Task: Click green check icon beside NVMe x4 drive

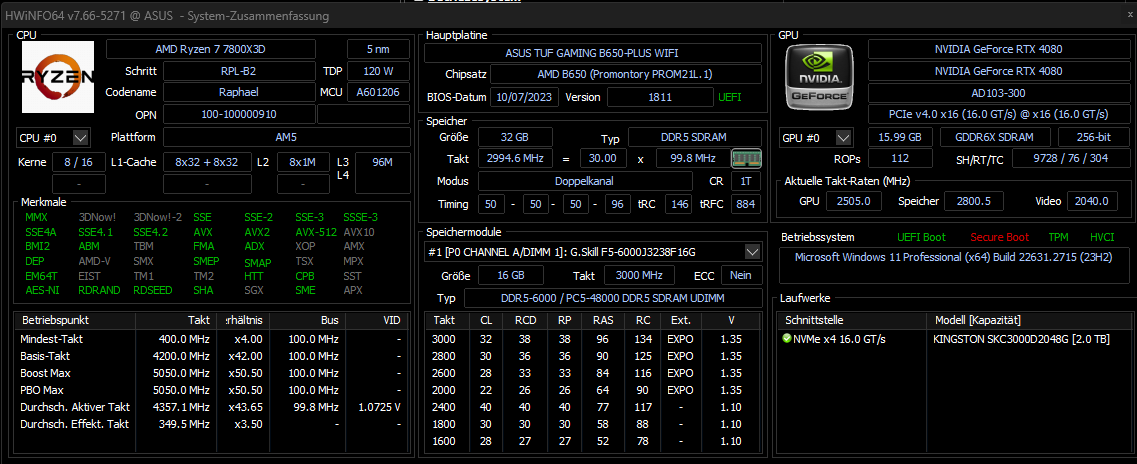Action: point(787,339)
